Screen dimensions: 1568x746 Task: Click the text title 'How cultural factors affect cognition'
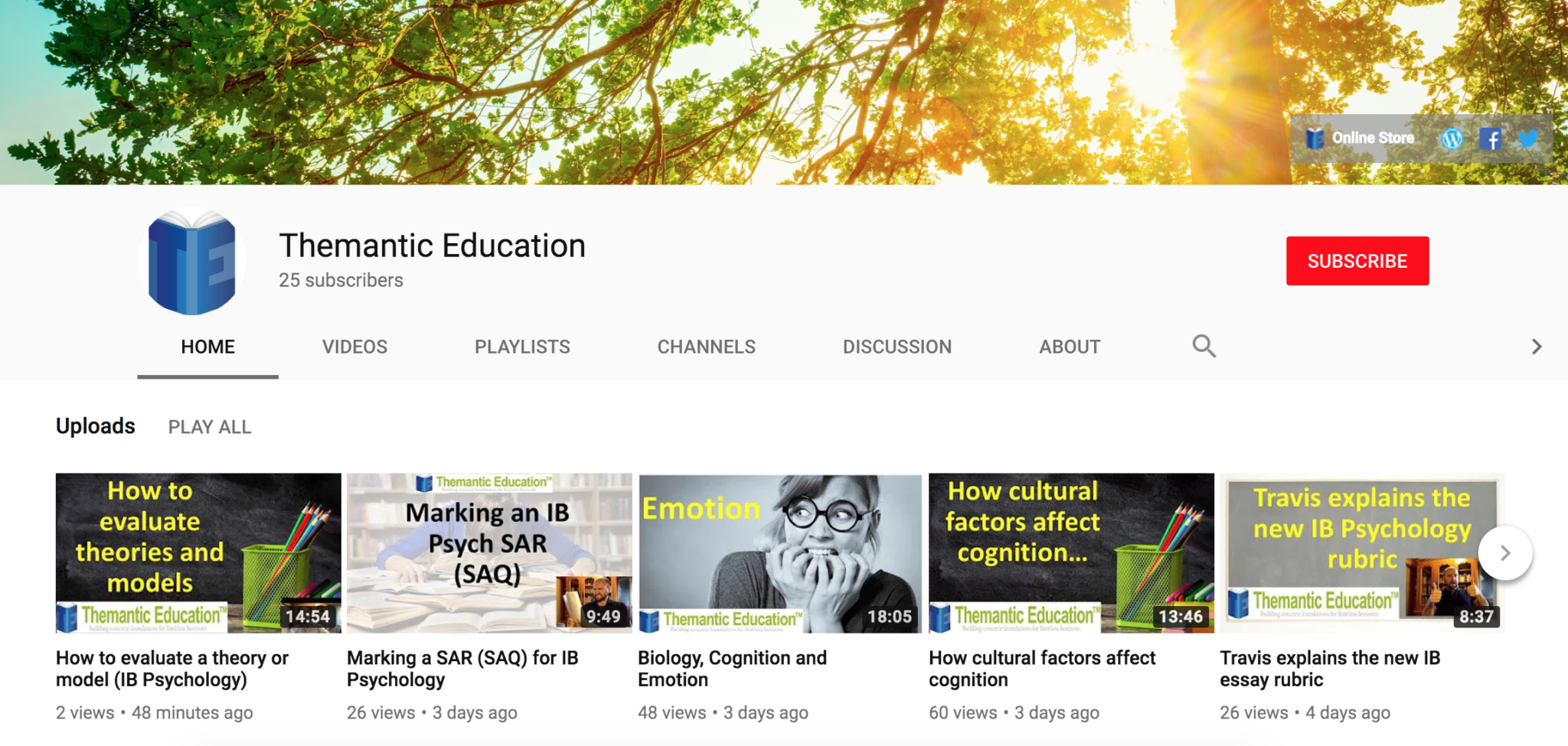pos(1042,669)
